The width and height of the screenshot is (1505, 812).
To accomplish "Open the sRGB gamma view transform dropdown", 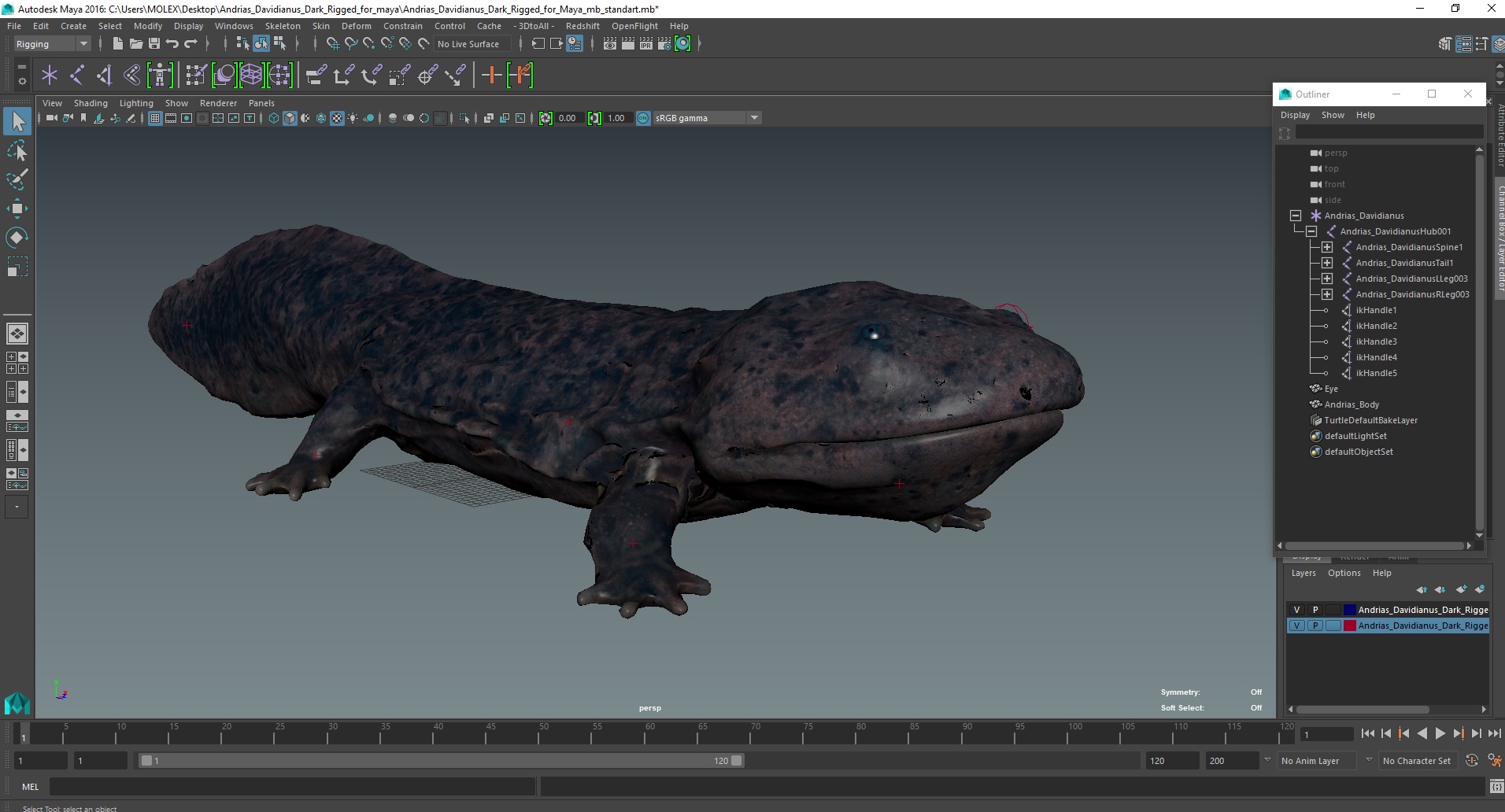I will (x=706, y=118).
